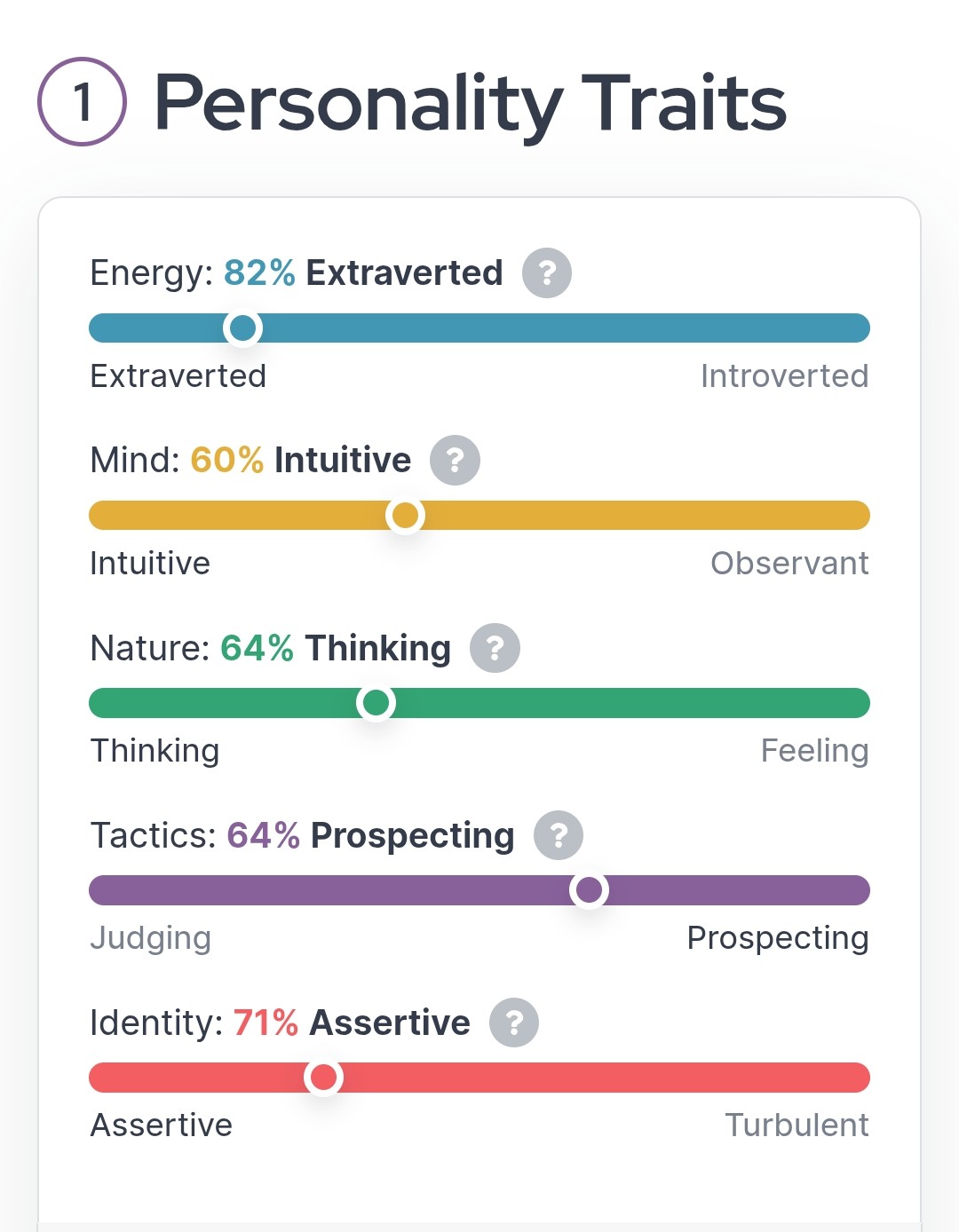Viewport: 959px width, 1232px height.
Task: Click the red Identity slider handle
Action: click(x=323, y=1078)
